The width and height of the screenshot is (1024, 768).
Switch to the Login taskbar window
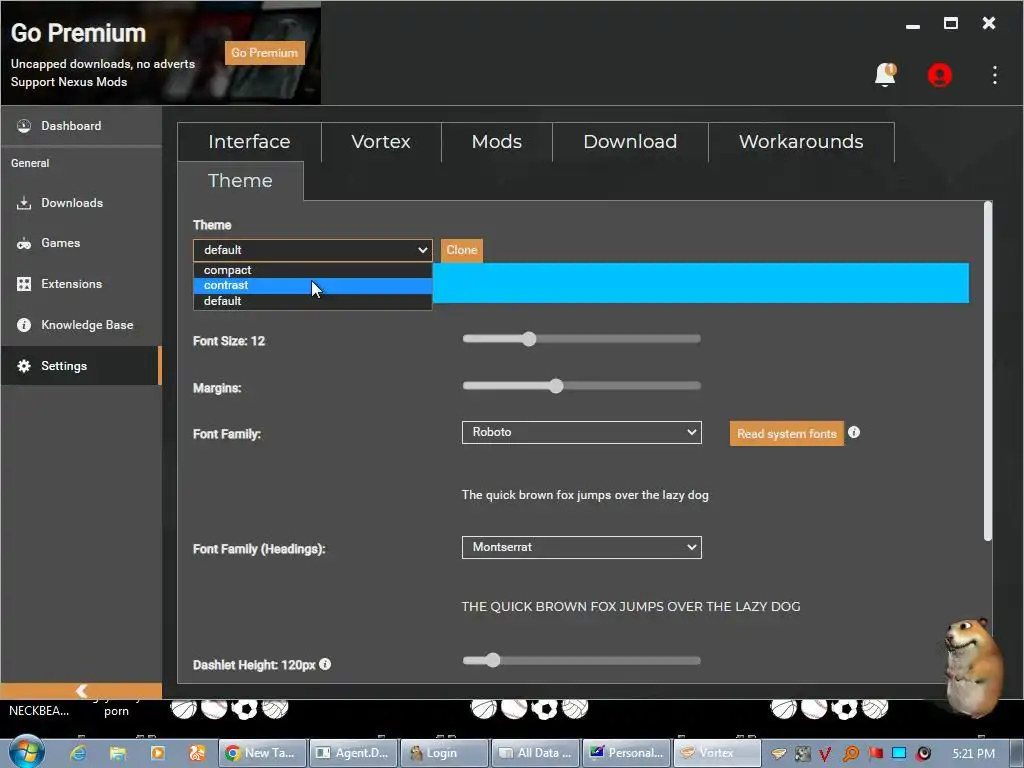[x=444, y=752]
